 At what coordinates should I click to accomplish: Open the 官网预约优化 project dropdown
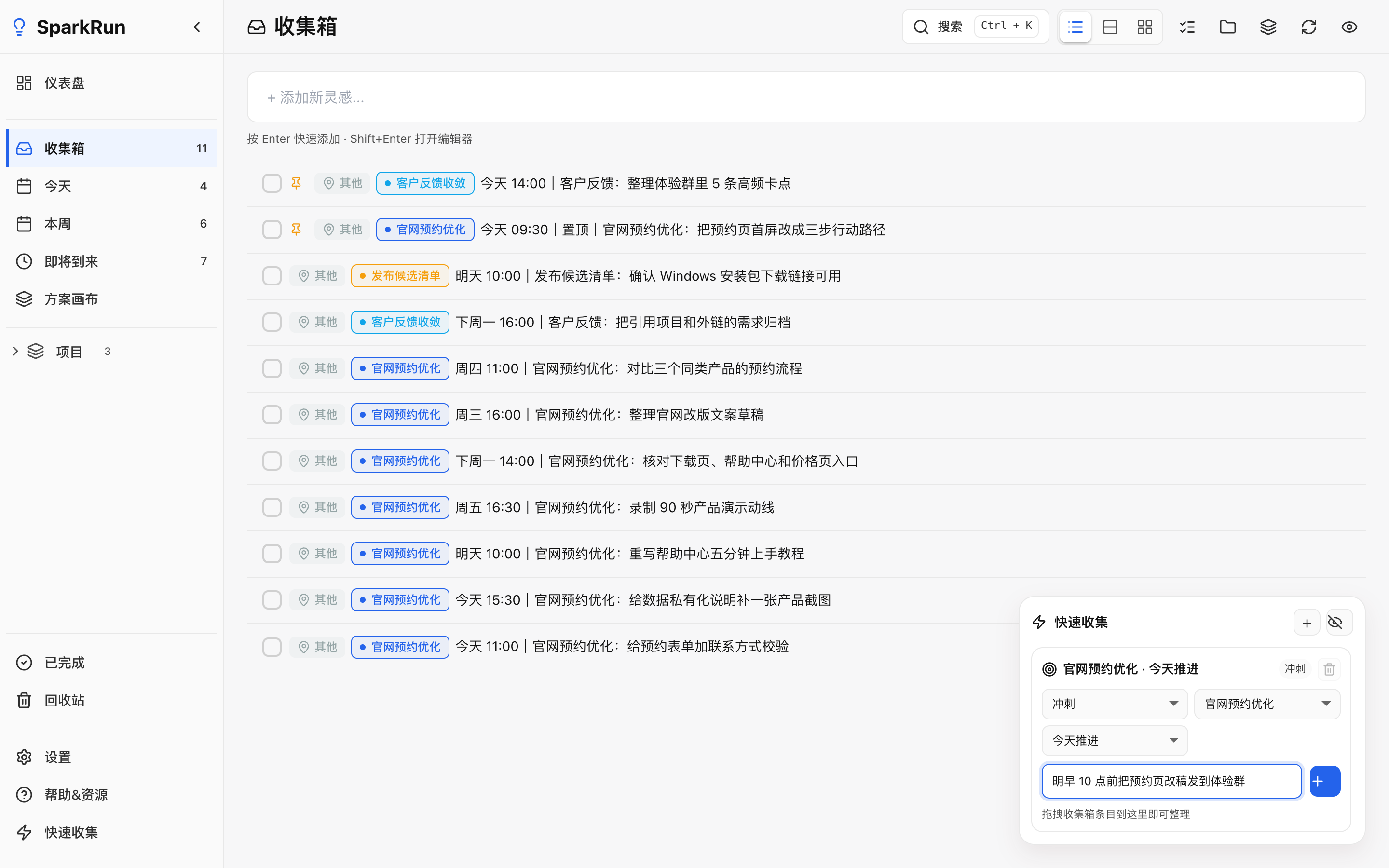coord(1267,704)
